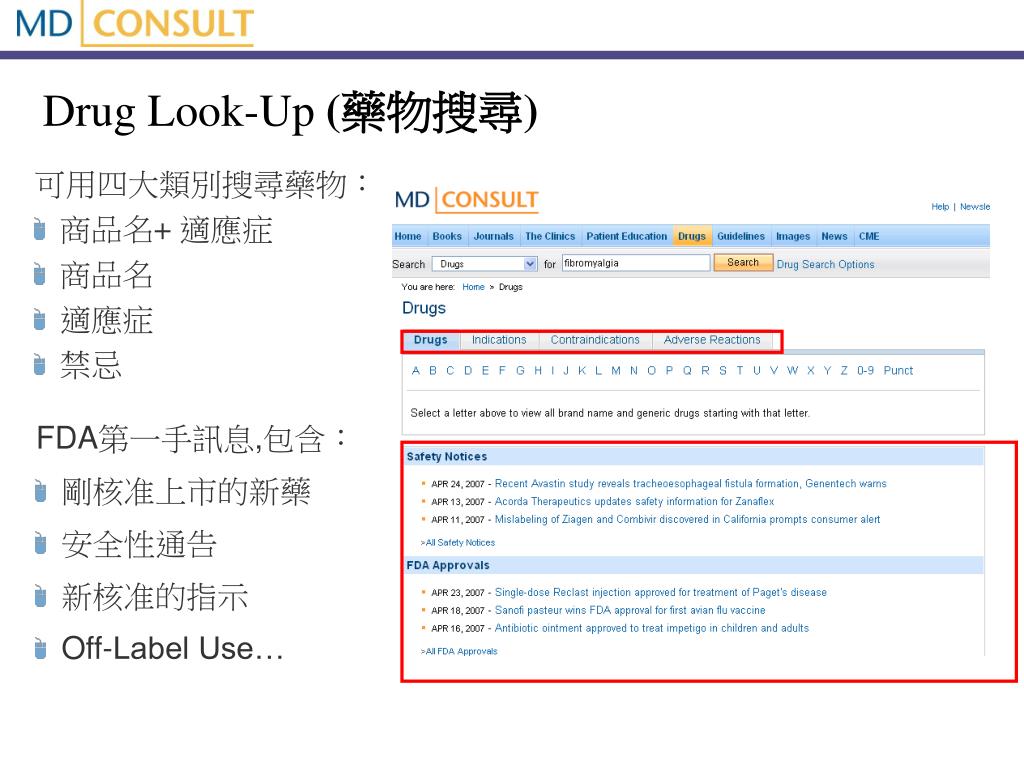Browse drugs starting with letter Q

(687, 371)
